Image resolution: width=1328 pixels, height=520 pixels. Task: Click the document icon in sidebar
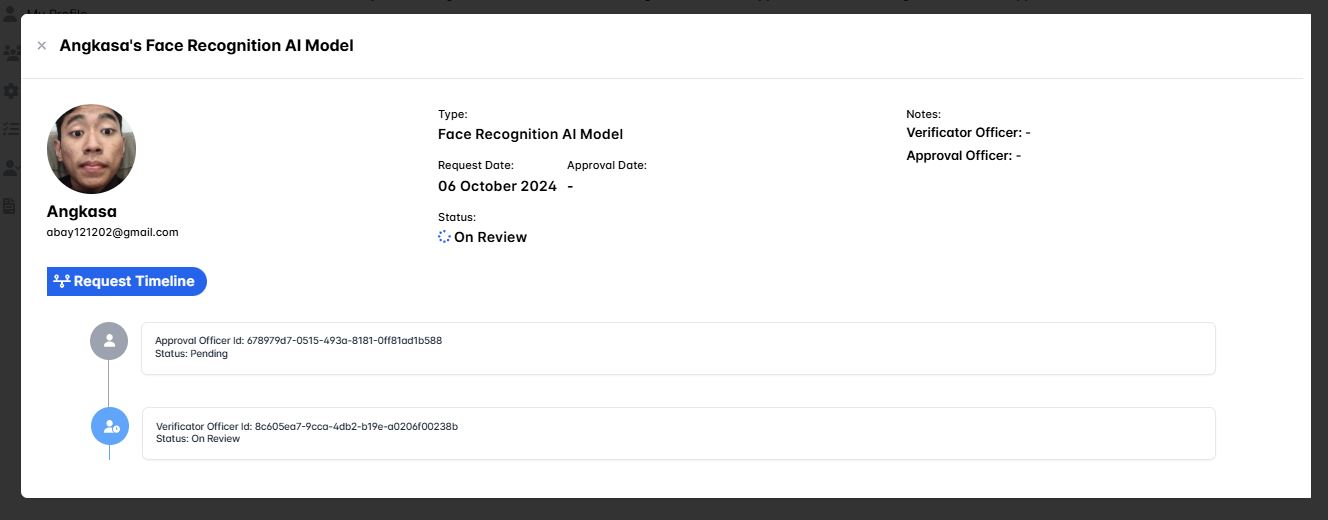(10, 206)
